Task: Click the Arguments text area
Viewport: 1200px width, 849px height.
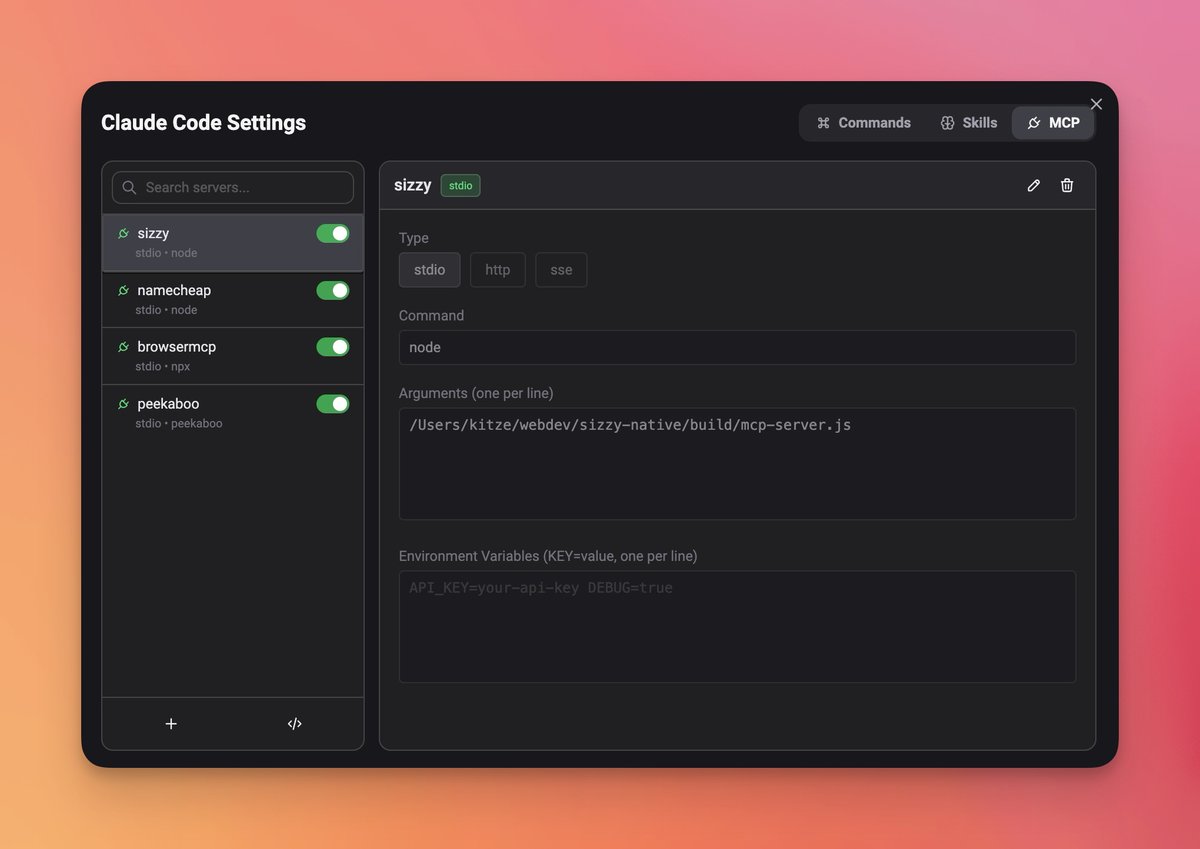Action: [x=737, y=463]
